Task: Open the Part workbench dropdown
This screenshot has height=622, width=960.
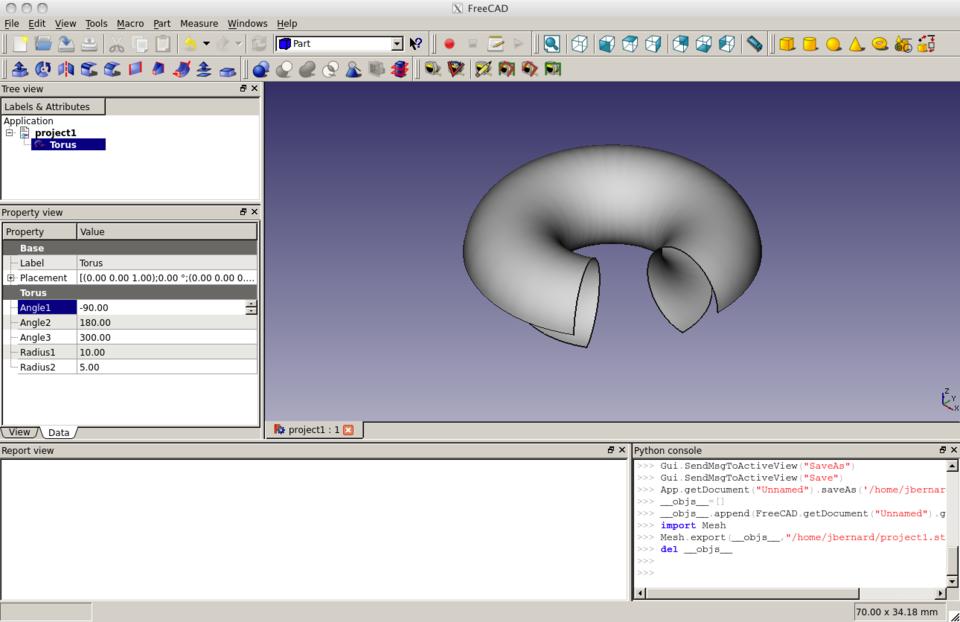Action: click(x=397, y=44)
